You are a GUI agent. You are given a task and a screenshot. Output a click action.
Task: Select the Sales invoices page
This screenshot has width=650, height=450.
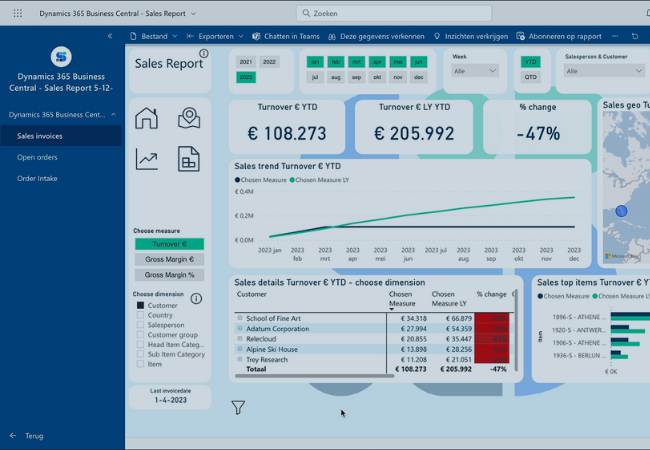pos(61,136)
